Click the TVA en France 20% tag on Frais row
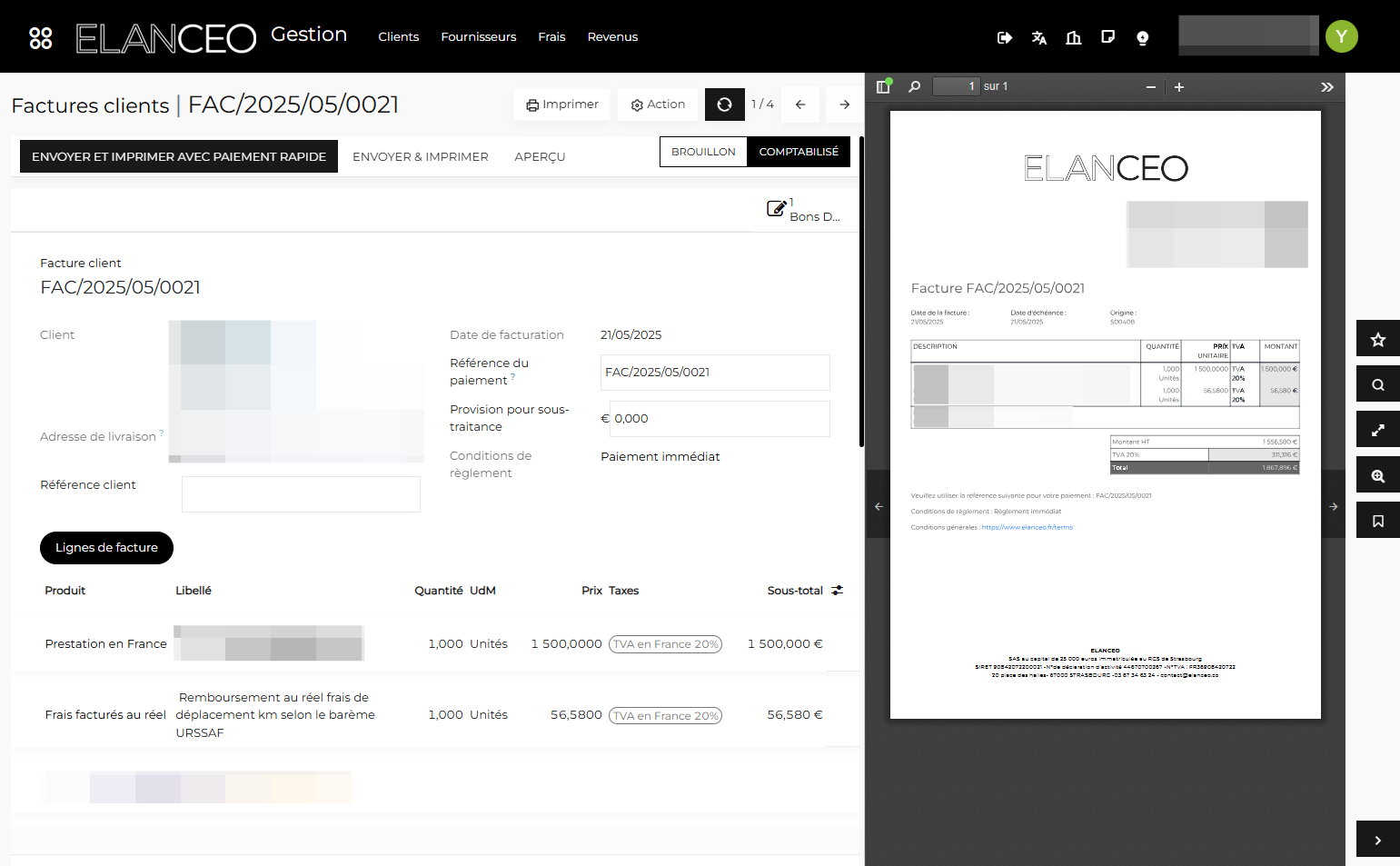Viewport: 1400px width, 866px height. (x=665, y=716)
